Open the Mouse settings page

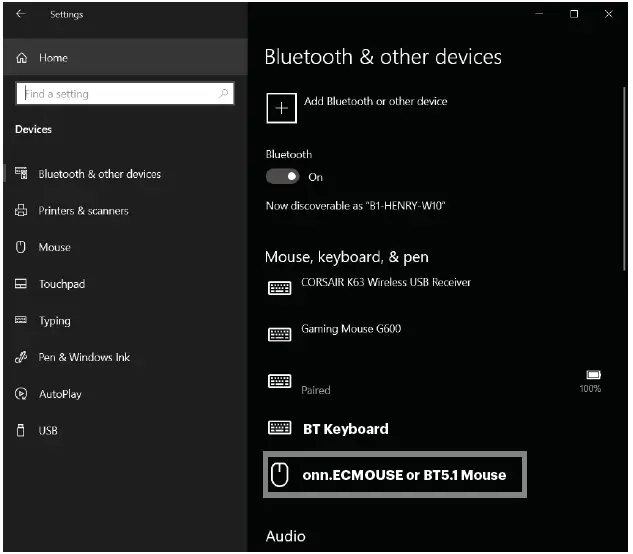click(54, 247)
